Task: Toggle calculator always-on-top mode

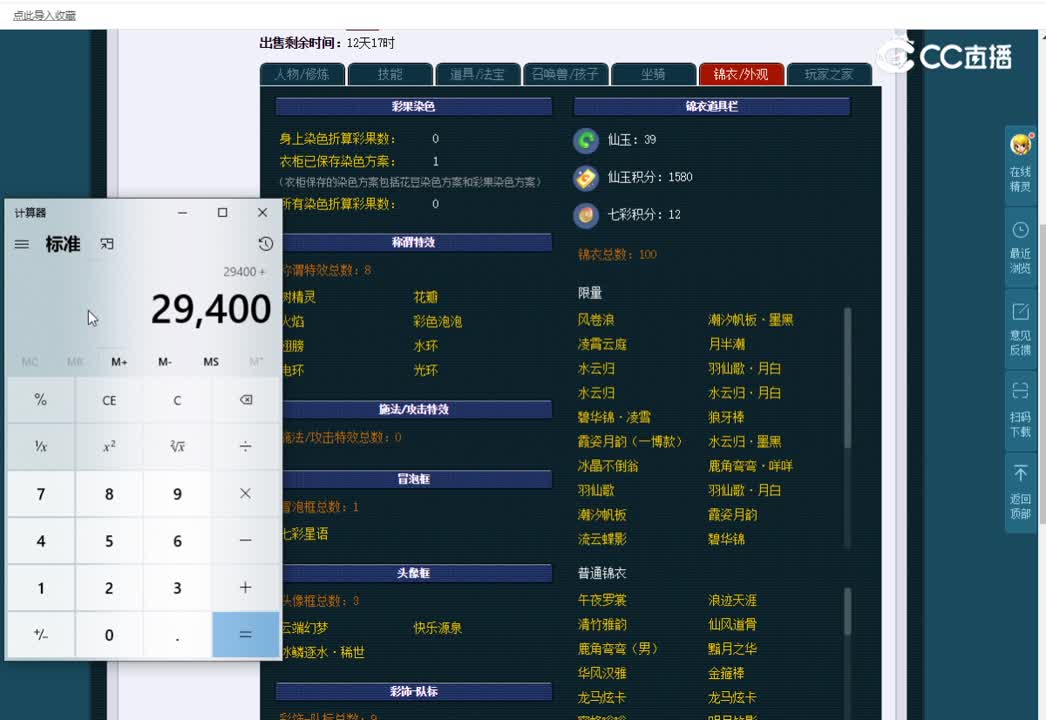Action: pyautogui.click(x=107, y=243)
